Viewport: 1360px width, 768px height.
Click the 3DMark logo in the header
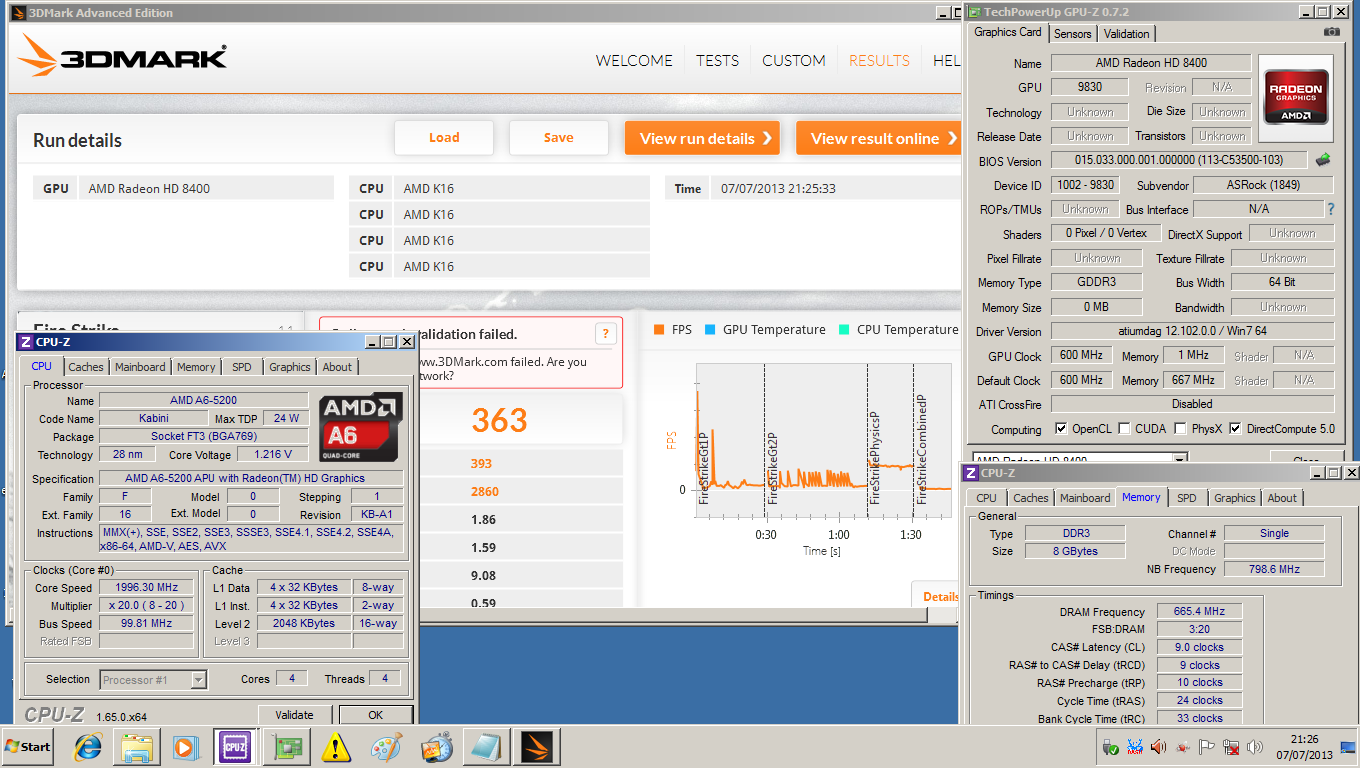coord(122,57)
